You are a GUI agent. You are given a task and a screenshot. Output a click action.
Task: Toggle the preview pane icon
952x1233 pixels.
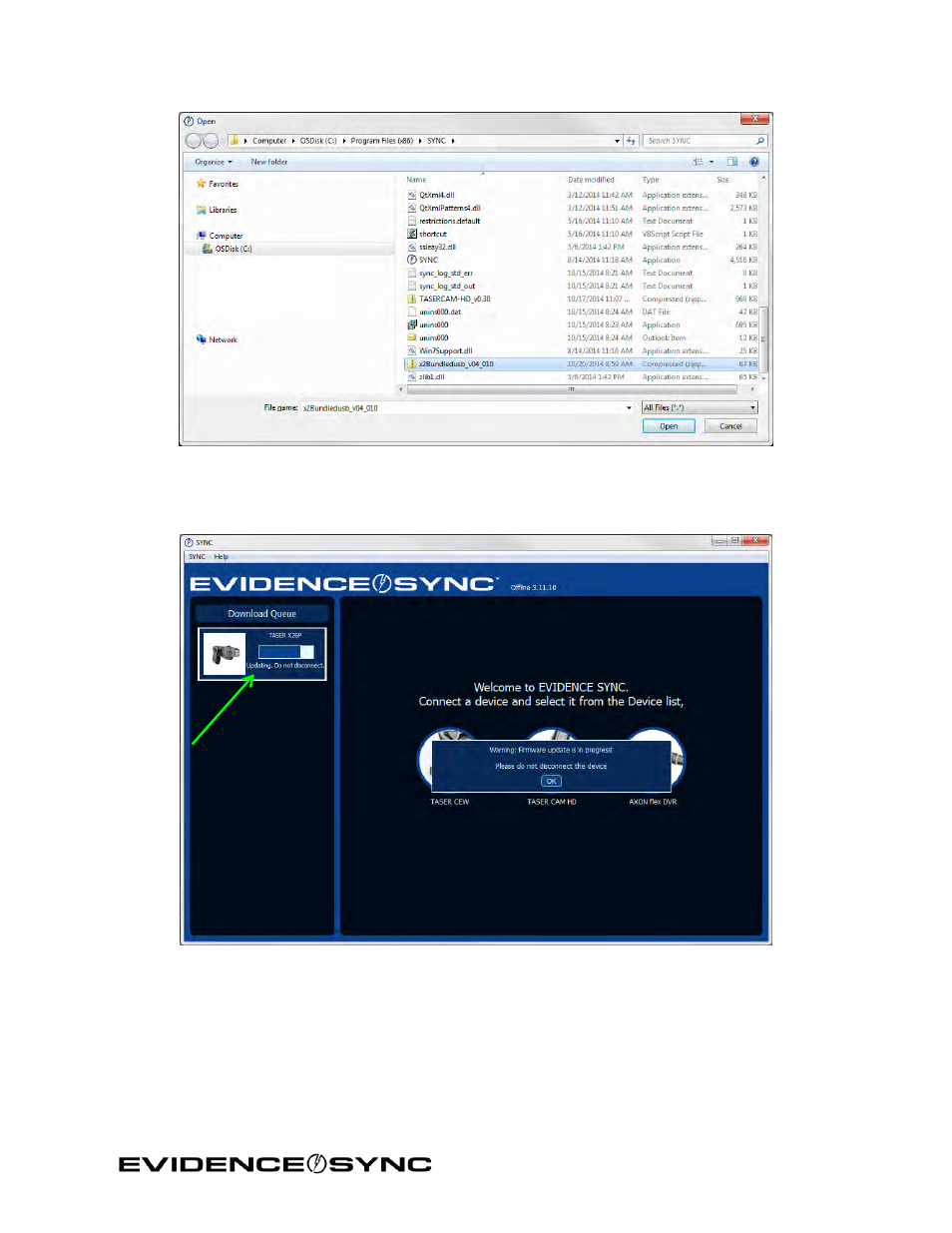pos(732,162)
